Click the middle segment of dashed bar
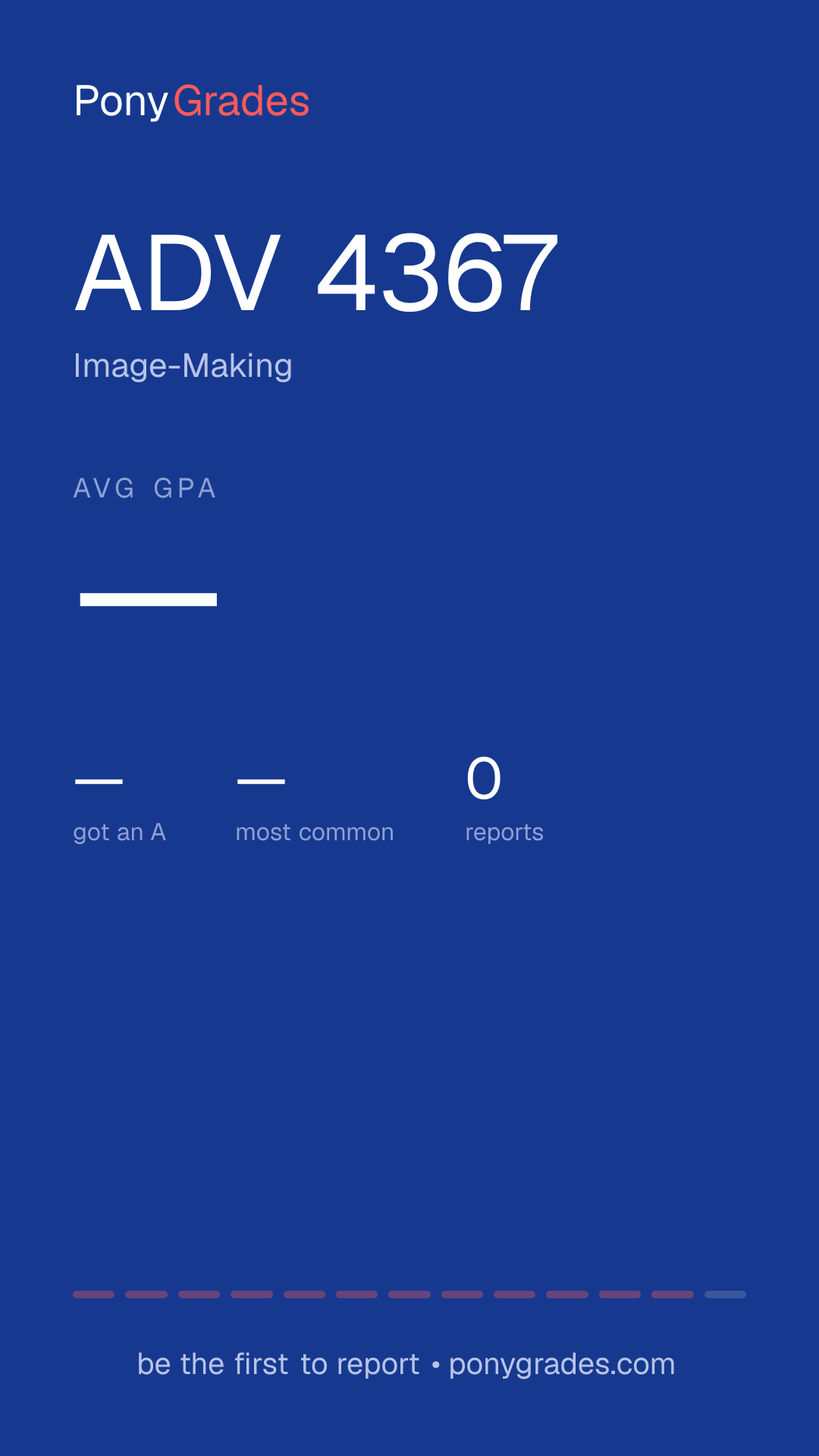 pos(409,1294)
